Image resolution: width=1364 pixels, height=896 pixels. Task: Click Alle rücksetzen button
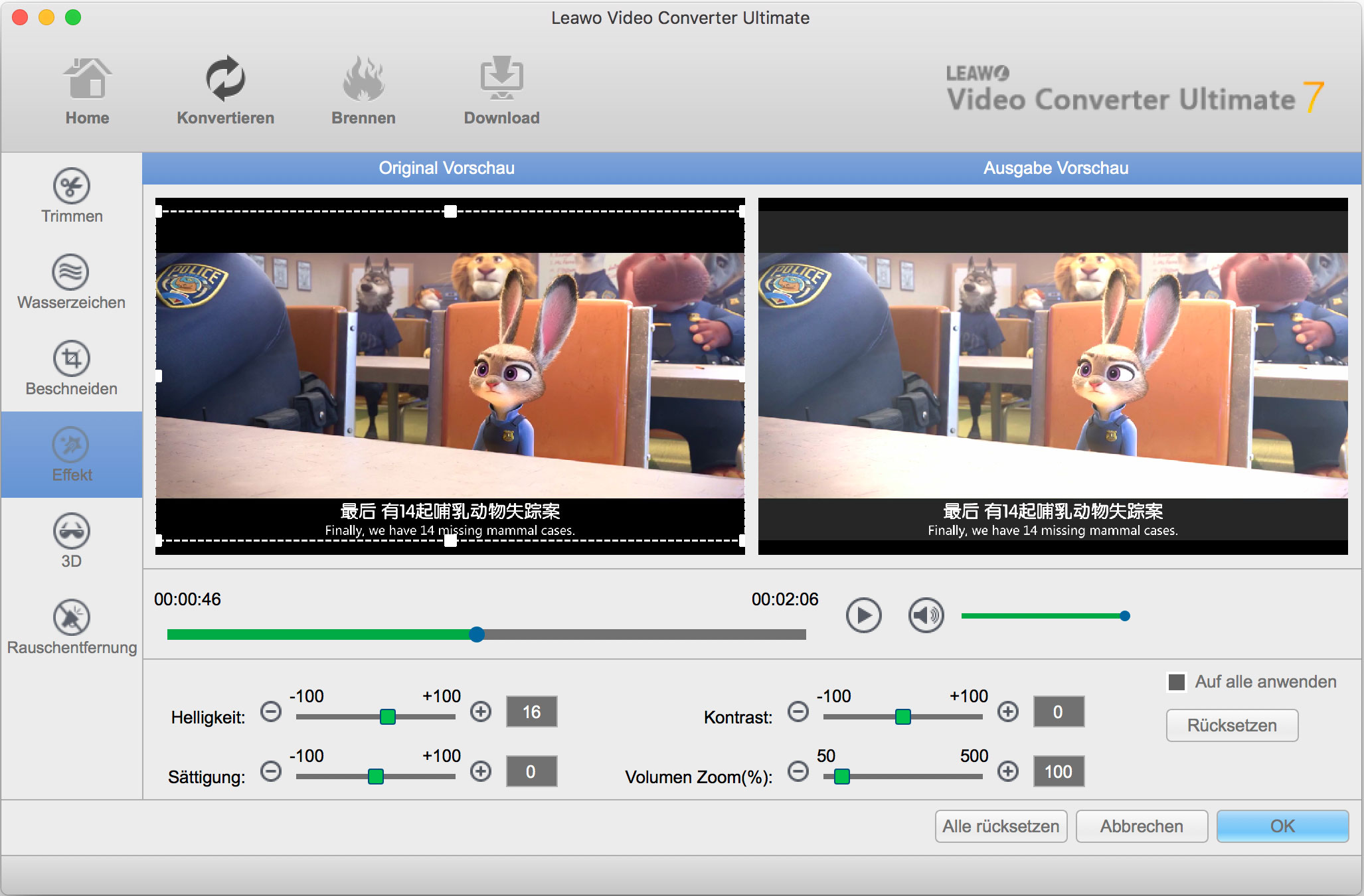(1001, 826)
